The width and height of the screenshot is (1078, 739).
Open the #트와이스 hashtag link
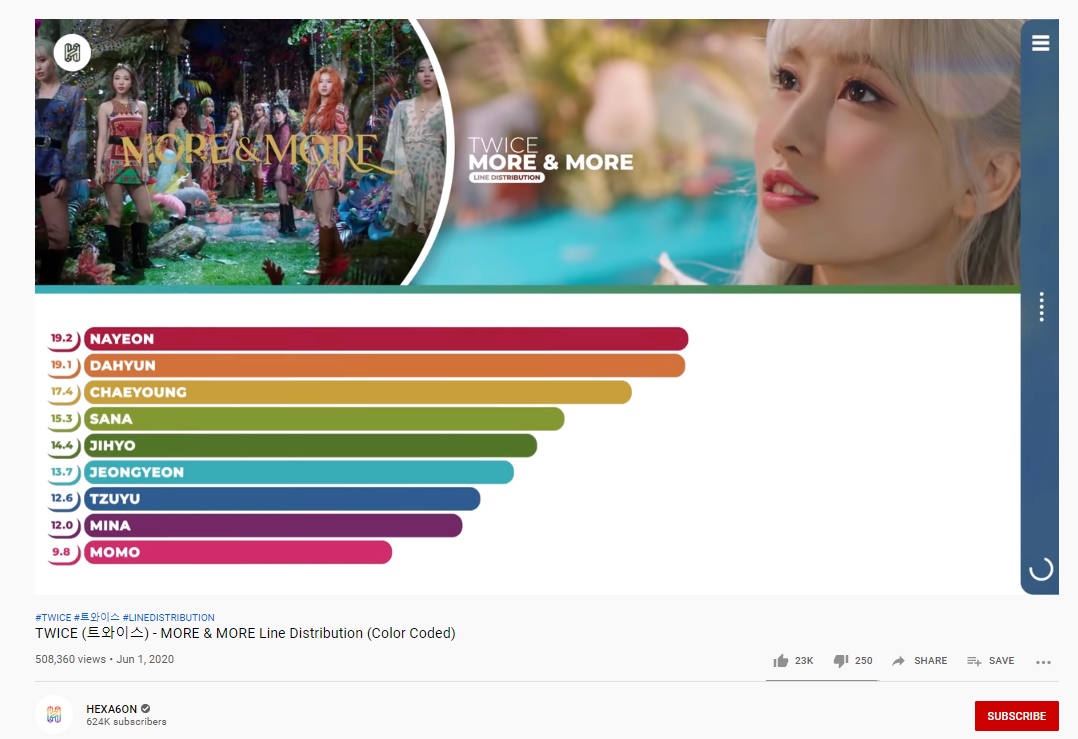click(x=97, y=617)
